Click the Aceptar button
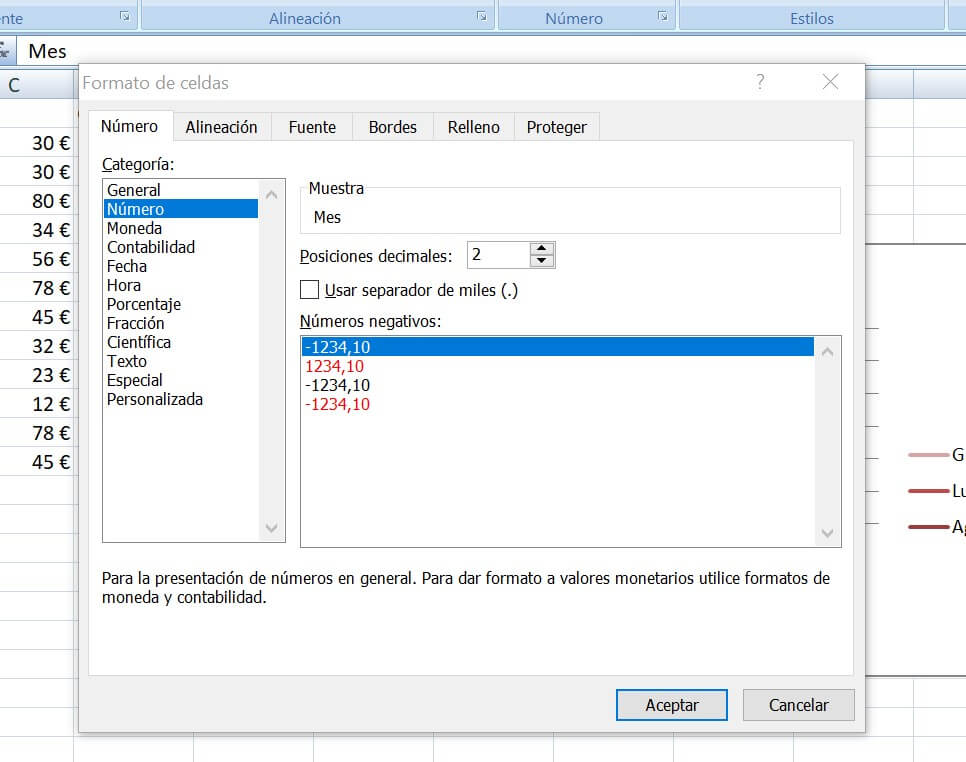Screen dimensions: 966x762 point(671,705)
